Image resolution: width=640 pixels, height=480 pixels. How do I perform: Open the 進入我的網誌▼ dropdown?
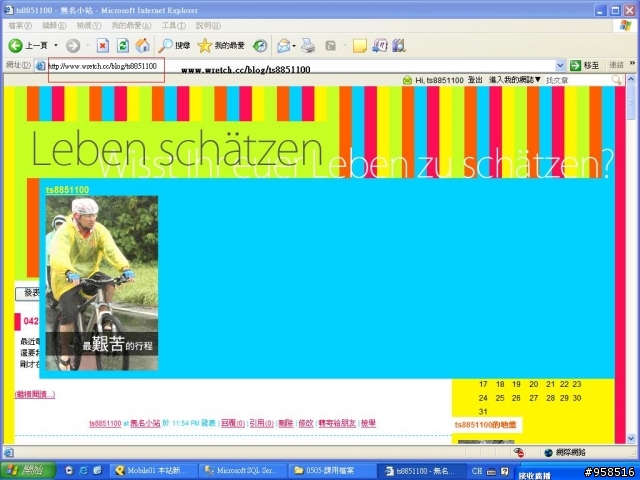(x=515, y=80)
